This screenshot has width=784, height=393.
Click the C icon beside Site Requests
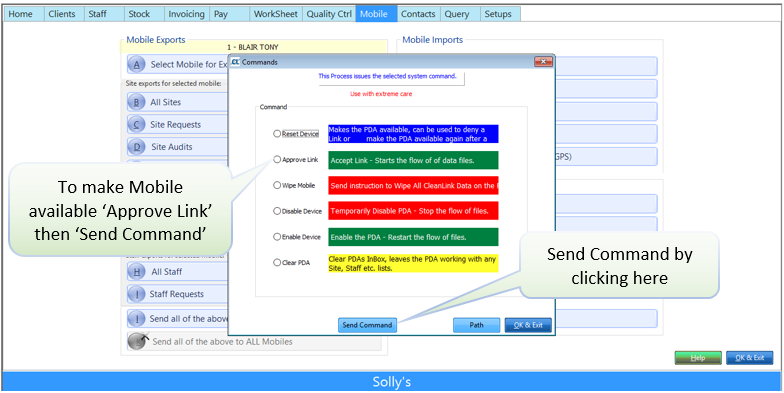[136, 124]
